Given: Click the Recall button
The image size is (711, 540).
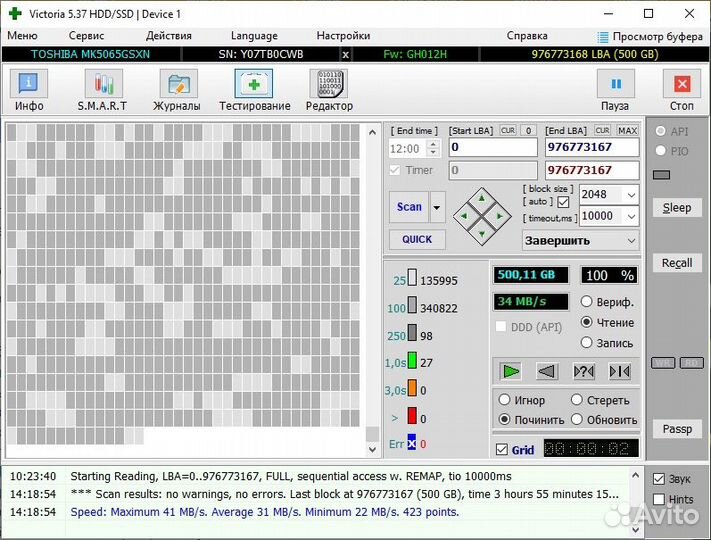Looking at the screenshot, I should click(x=677, y=263).
